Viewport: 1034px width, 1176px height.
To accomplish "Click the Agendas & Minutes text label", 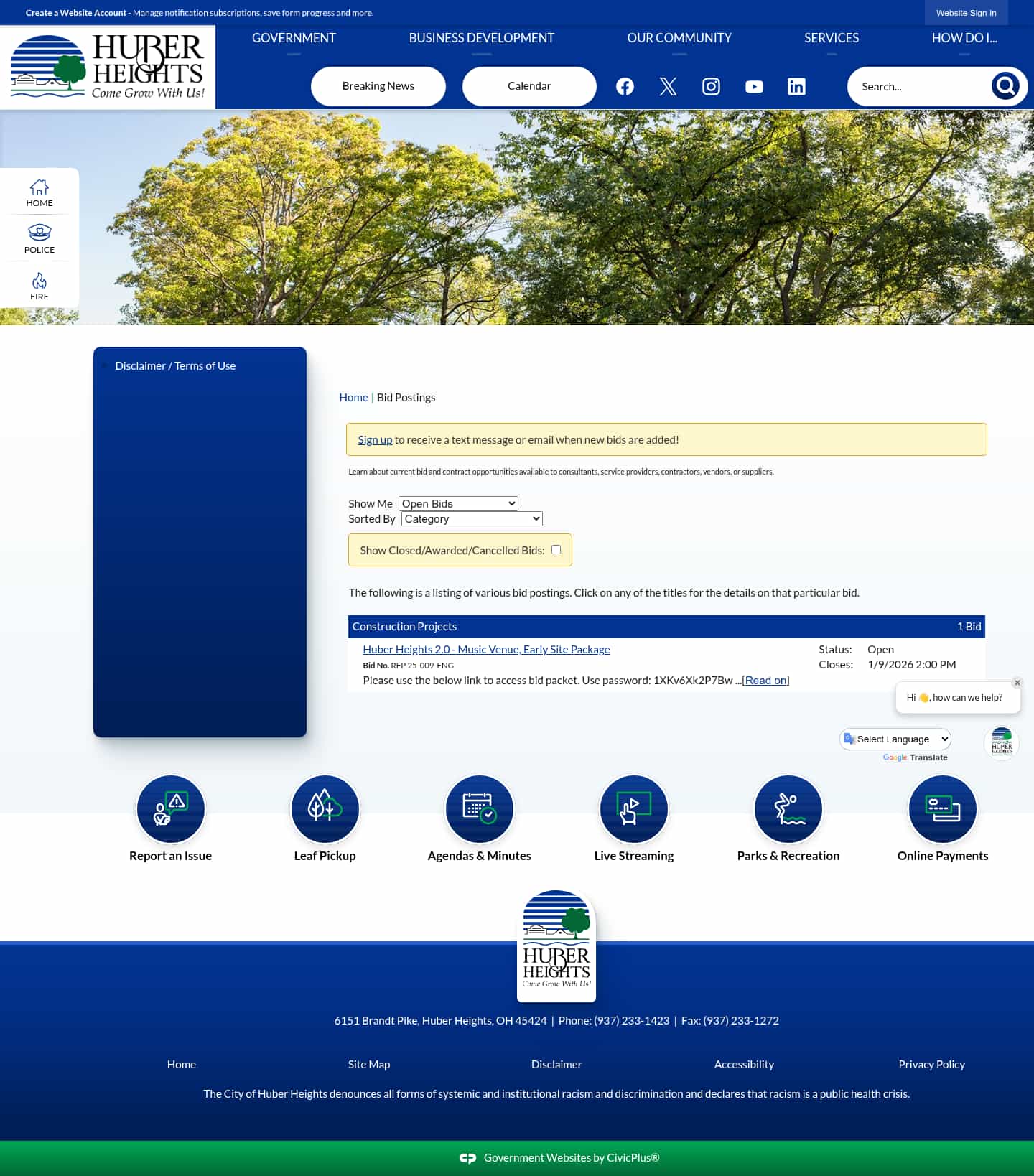I will point(479,856).
